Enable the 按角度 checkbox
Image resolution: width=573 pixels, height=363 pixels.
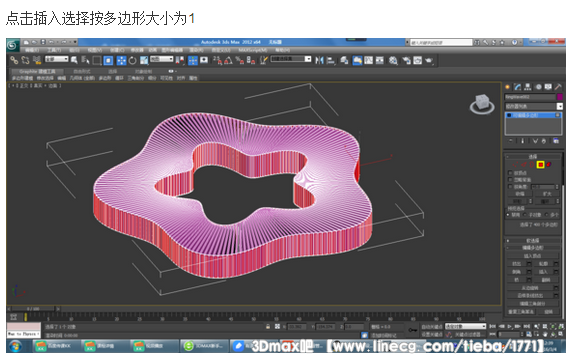coord(510,187)
